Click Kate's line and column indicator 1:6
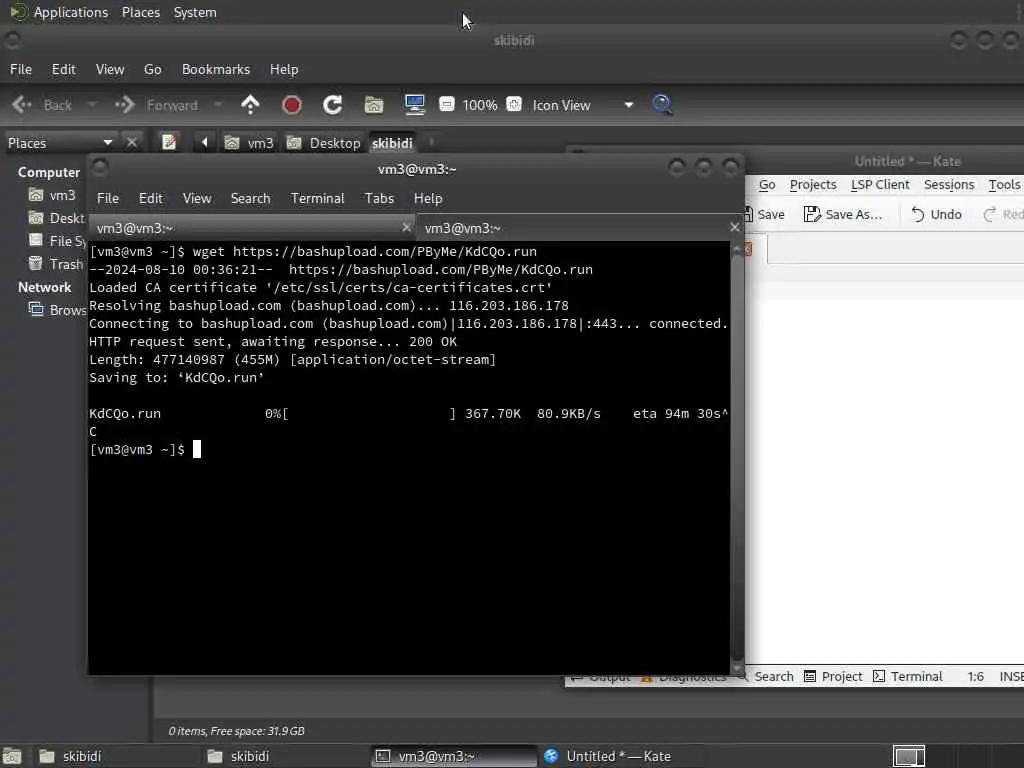The width and height of the screenshot is (1024, 768). tap(975, 677)
